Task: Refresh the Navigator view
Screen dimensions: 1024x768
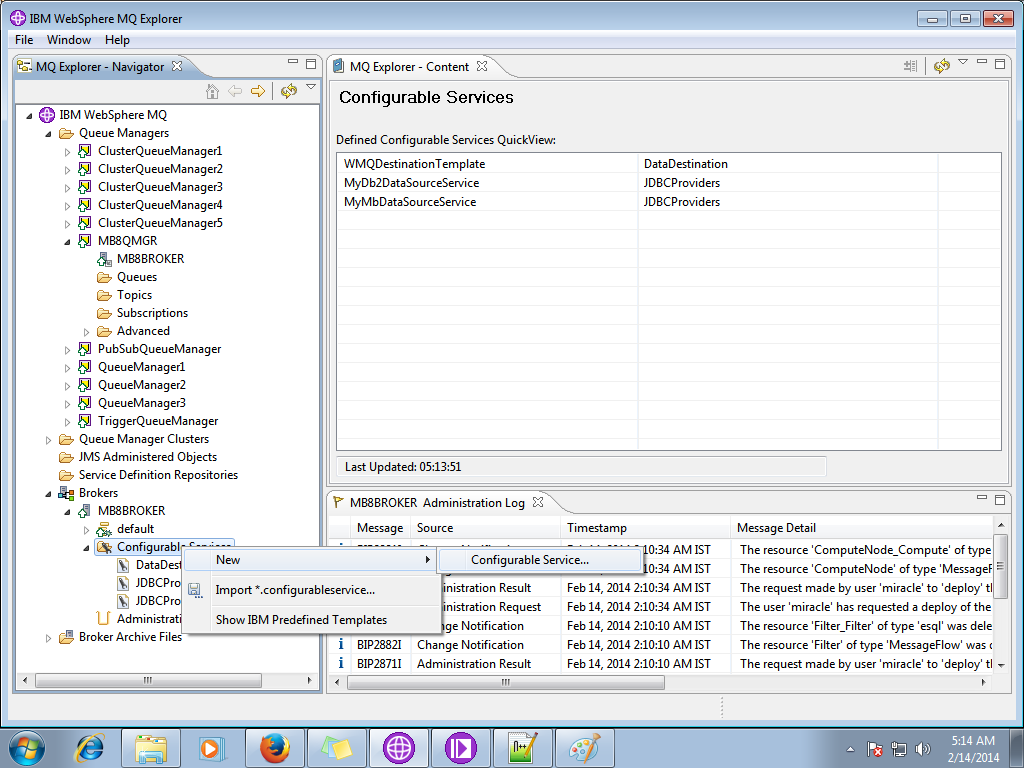Action: pyautogui.click(x=289, y=91)
